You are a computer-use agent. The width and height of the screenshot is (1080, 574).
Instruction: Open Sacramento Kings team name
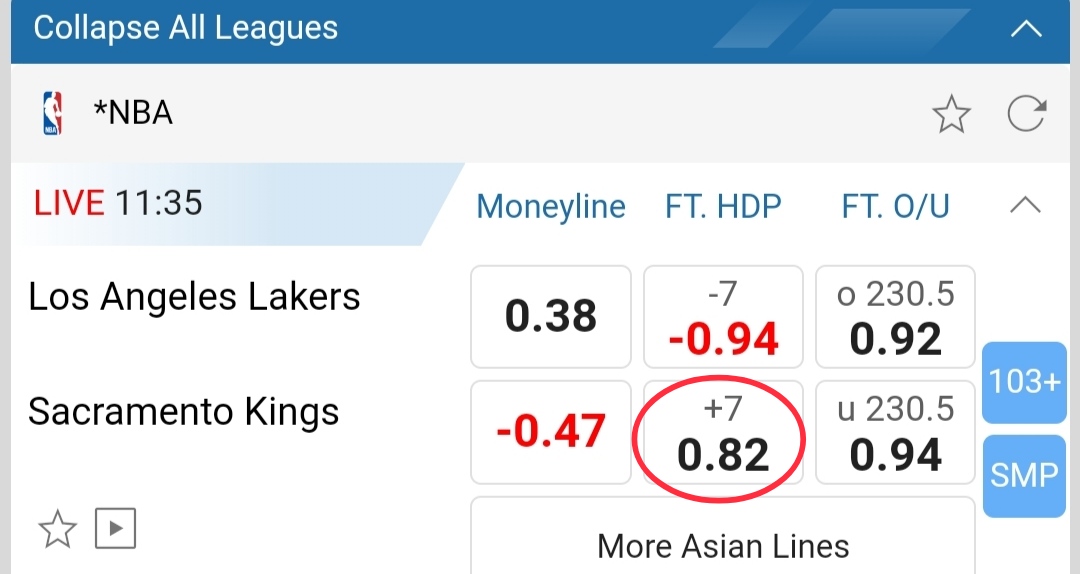click(x=184, y=412)
